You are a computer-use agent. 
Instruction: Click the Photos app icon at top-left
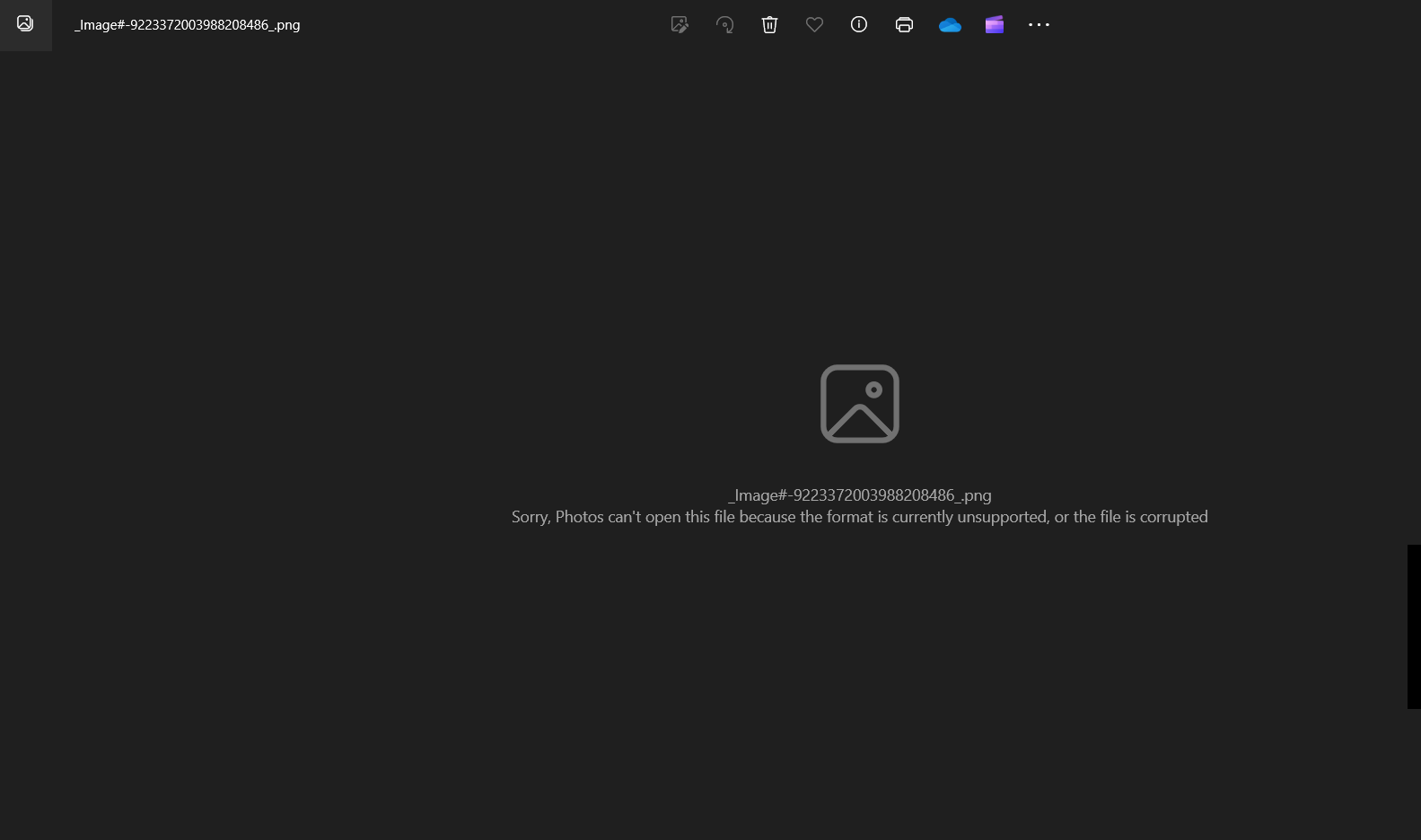pyautogui.click(x=25, y=24)
